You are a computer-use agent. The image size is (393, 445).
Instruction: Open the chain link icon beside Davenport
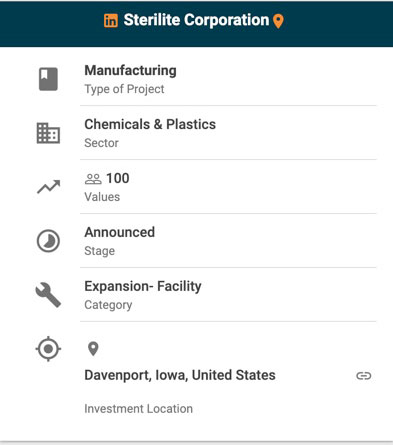click(364, 376)
